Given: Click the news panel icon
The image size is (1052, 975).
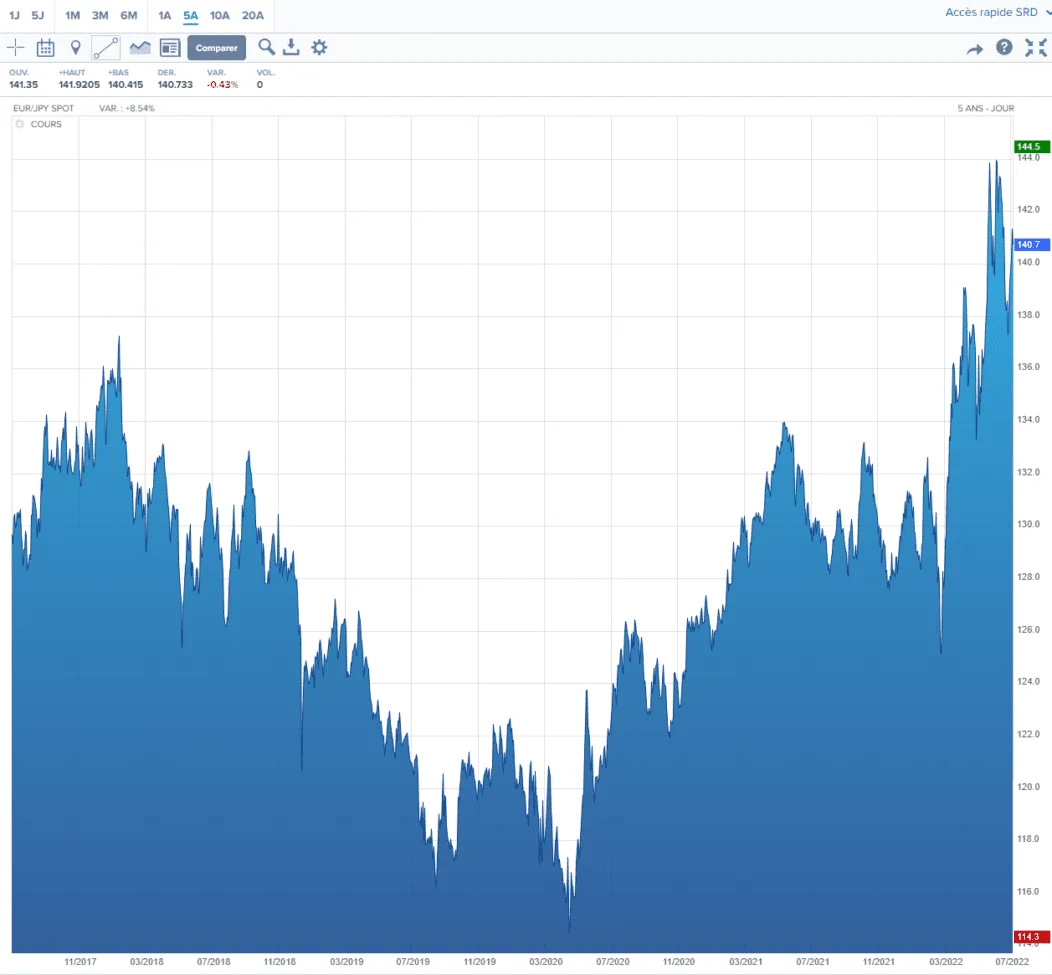Looking at the screenshot, I should coord(170,47).
